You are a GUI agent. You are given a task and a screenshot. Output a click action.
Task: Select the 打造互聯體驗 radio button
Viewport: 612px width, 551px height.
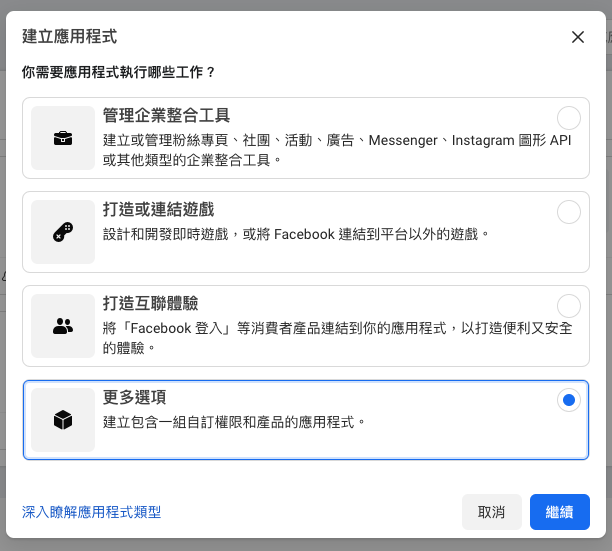568,305
